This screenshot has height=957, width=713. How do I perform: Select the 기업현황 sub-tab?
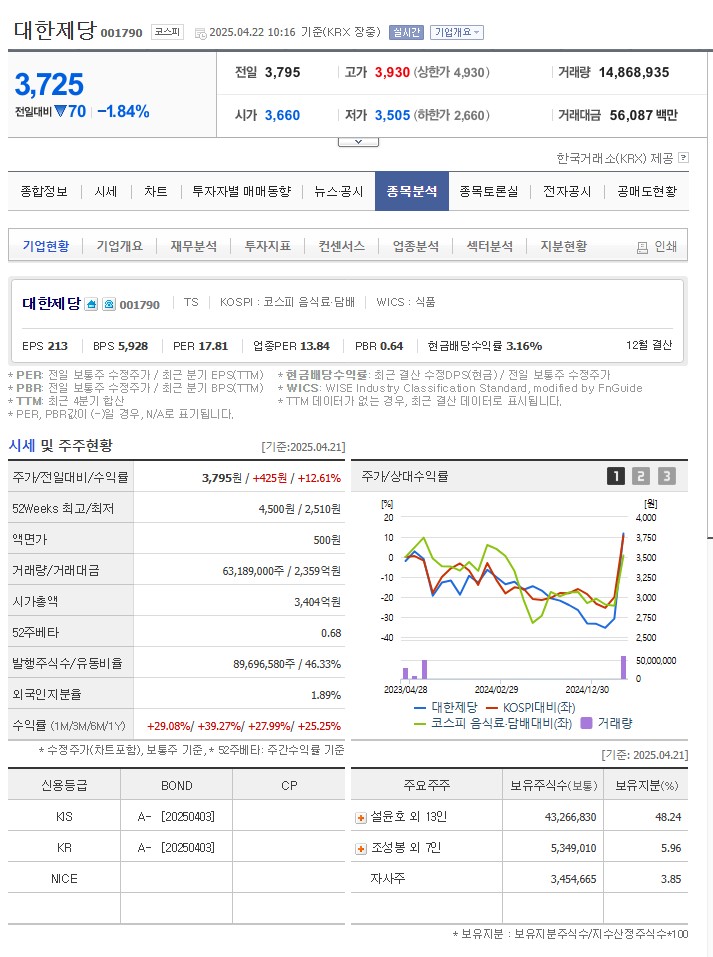pyautogui.click(x=46, y=246)
